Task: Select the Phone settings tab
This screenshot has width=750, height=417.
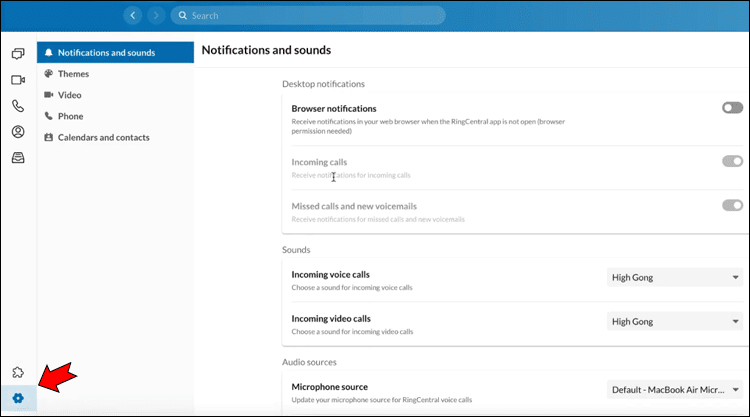Action: click(x=115, y=116)
